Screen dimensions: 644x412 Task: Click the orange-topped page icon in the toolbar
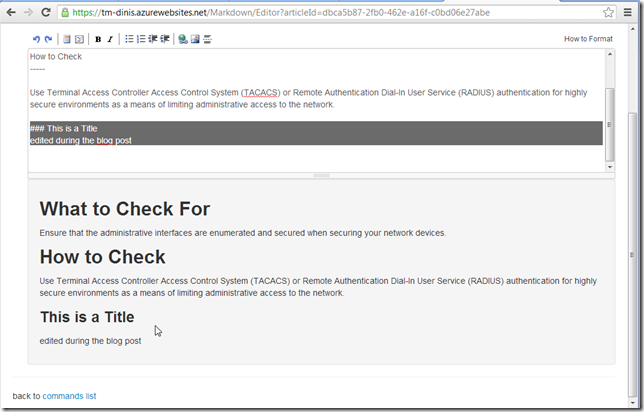click(67, 39)
